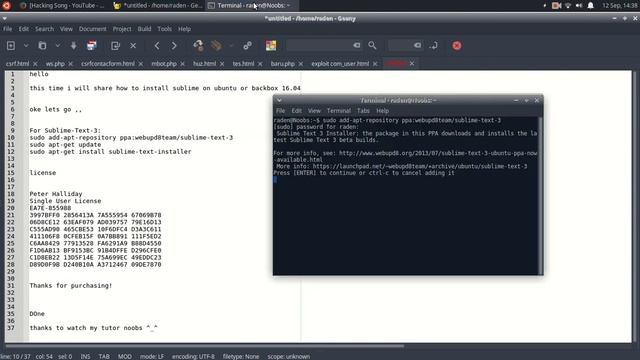
Task: Open Geany Tools menu
Action: [x=164, y=29]
